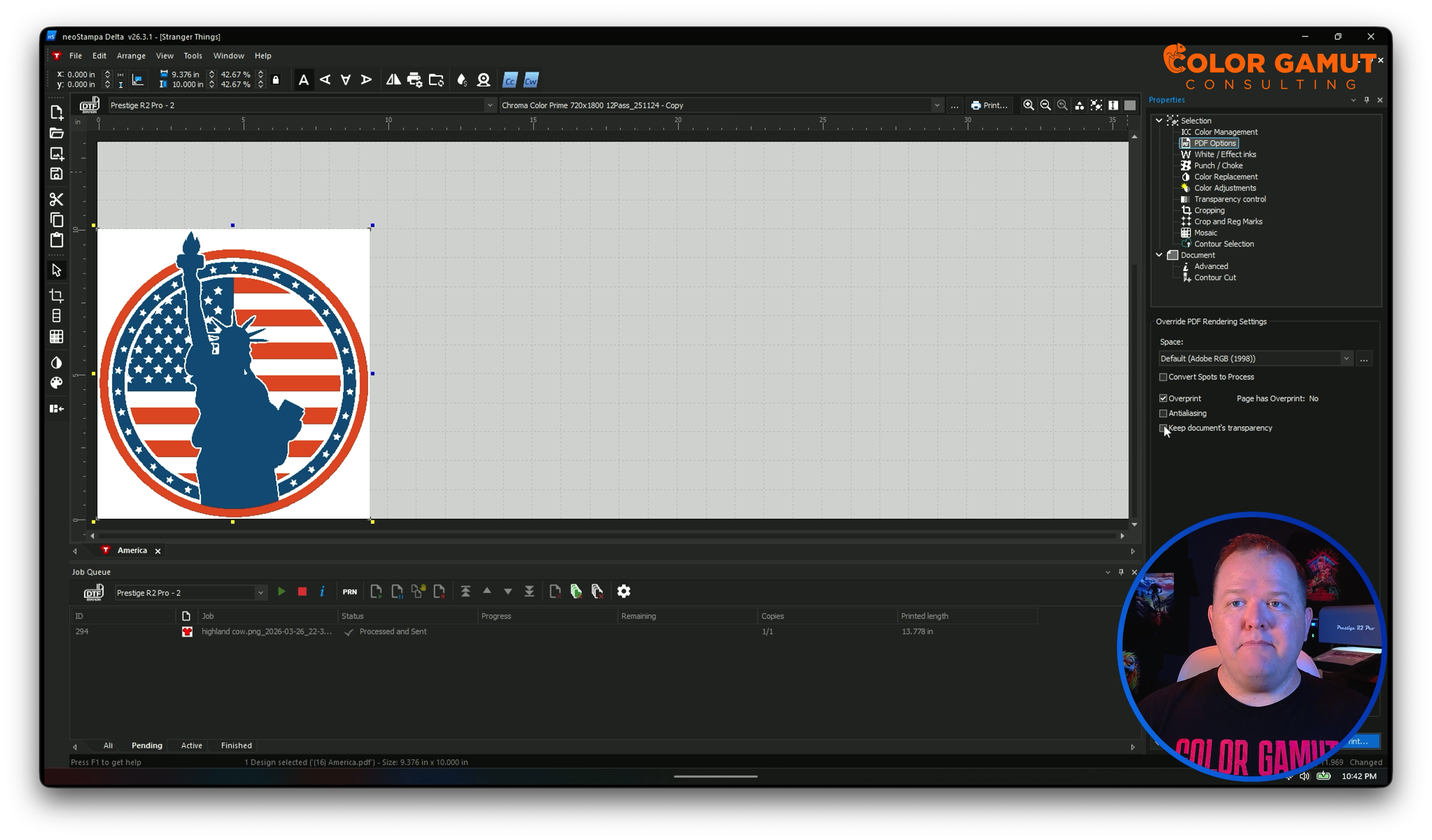Click the Zoom In magnifier icon
Viewport: 1432px width, 840px height.
tap(1028, 105)
